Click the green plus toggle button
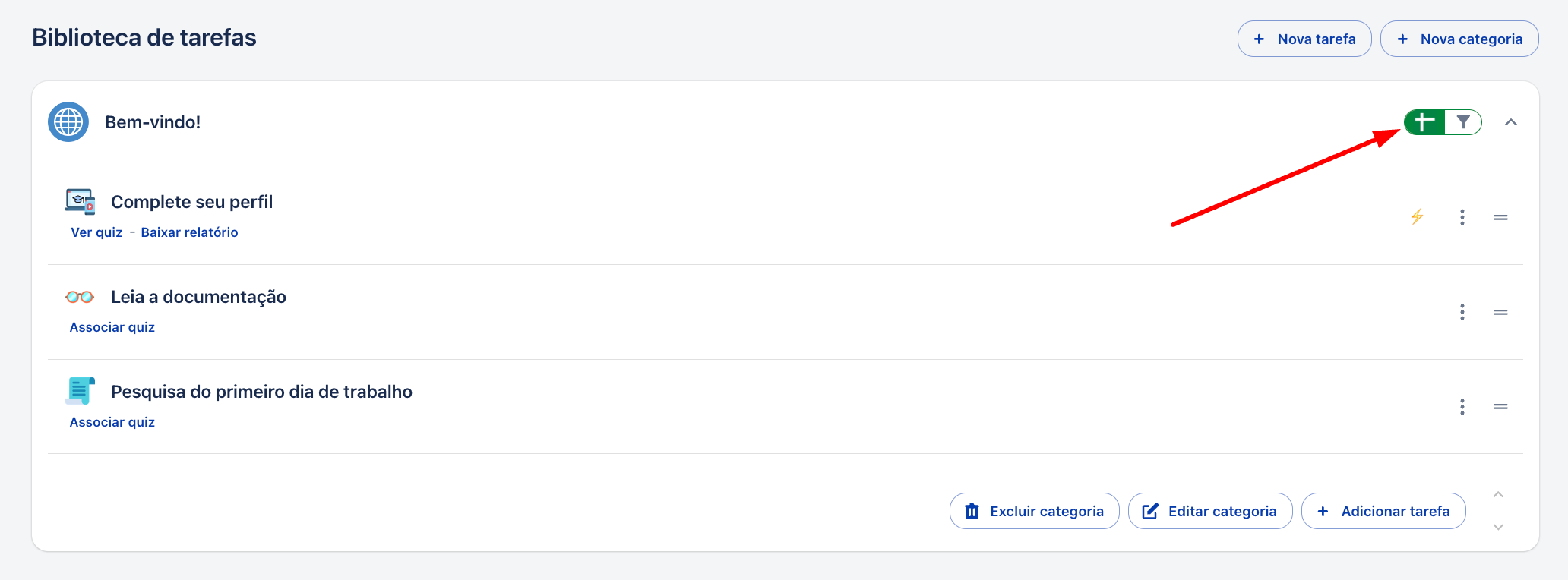The width and height of the screenshot is (1568, 580). (x=1424, y=122)
